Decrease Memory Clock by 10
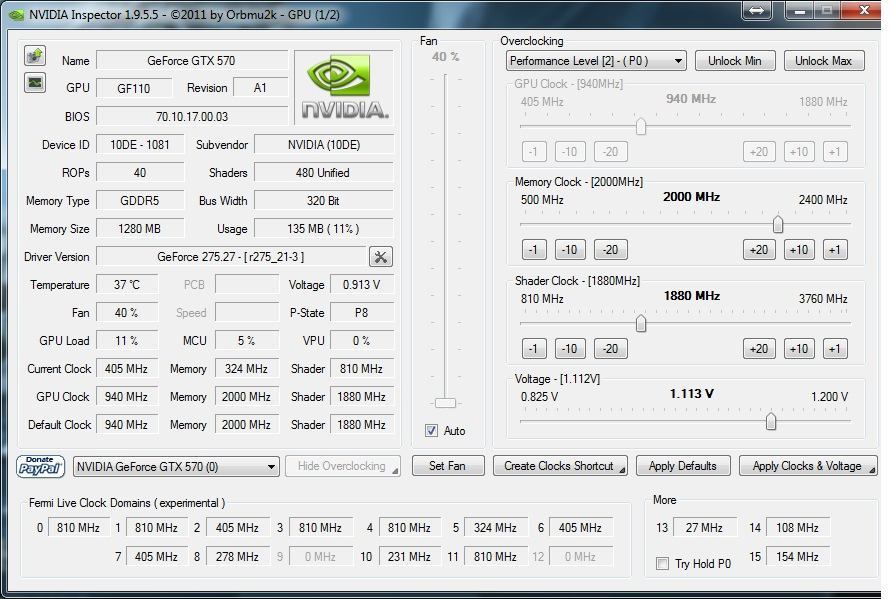Screen dimensions: 895x599 click(570, 250)
